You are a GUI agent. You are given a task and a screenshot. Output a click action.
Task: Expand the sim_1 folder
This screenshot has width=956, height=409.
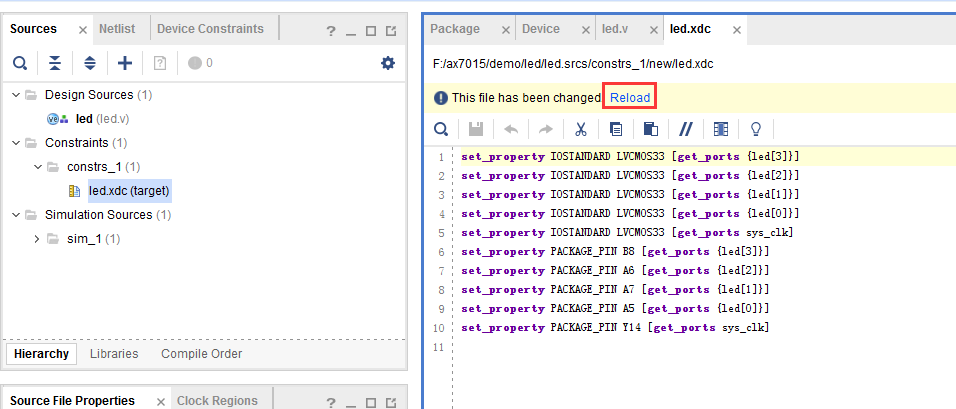click(x=38, y=239)
